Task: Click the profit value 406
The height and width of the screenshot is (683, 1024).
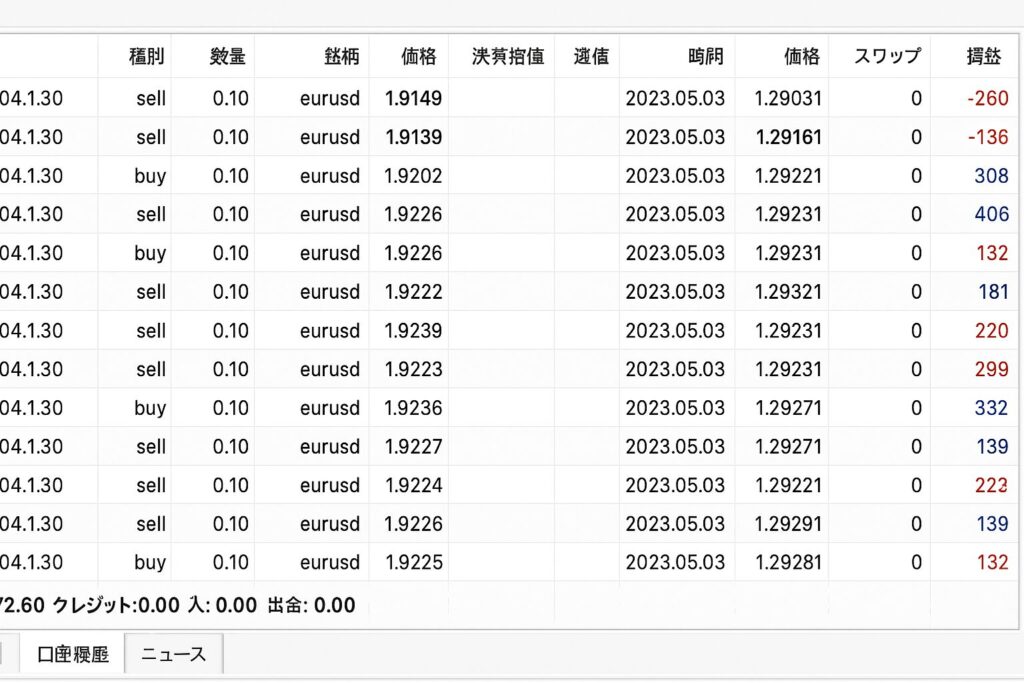Action: click(x=991, y=214)
